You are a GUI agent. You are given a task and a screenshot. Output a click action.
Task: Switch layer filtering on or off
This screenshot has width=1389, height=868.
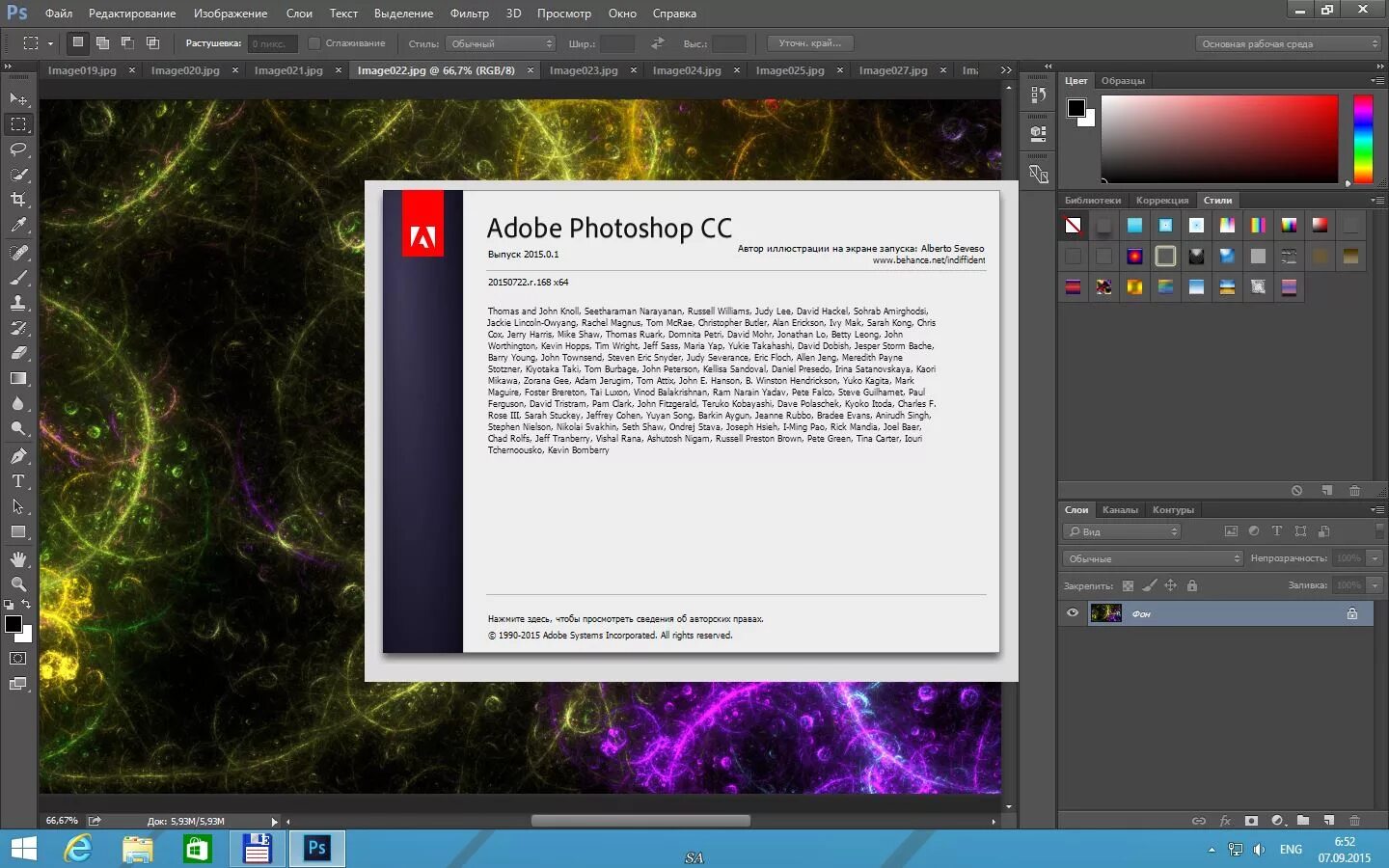click(1379, 531)
